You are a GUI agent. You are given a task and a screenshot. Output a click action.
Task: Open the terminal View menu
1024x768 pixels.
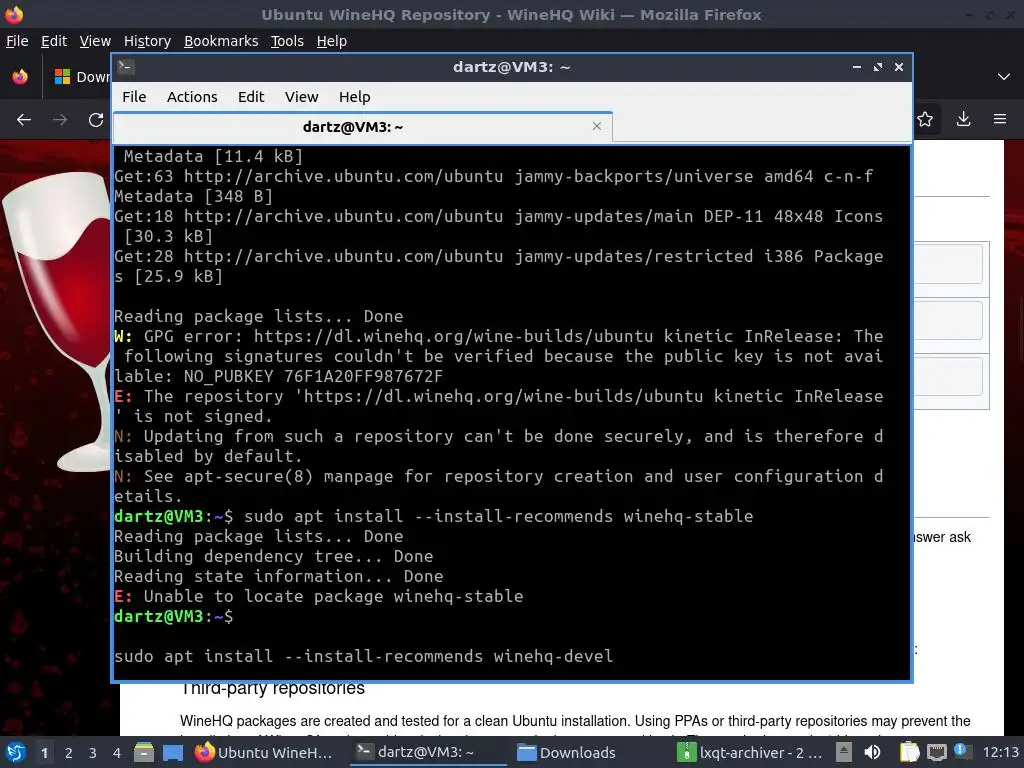click(301, 97)
